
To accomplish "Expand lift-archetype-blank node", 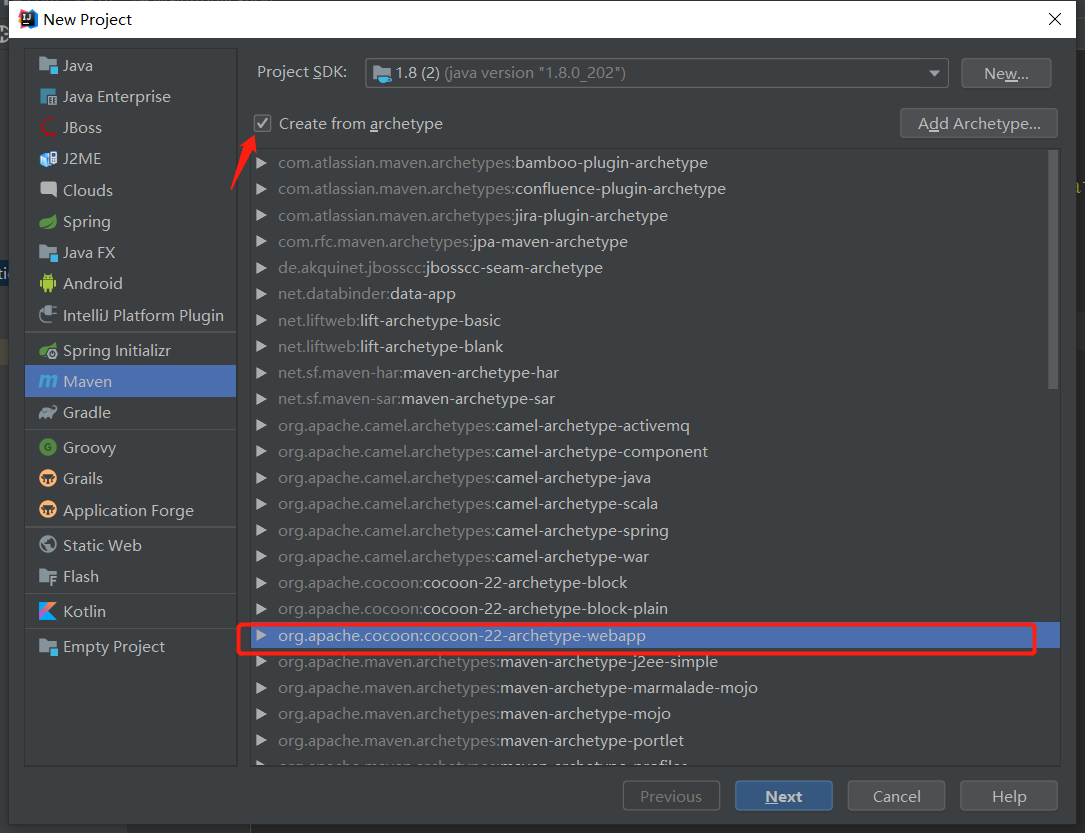I will click(x=262, y=347).
